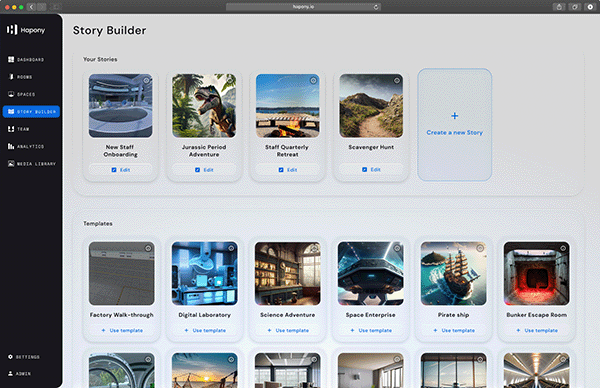Click the Settings gear icon
This screenshot has height=388, width=600.
pos(10,357)
